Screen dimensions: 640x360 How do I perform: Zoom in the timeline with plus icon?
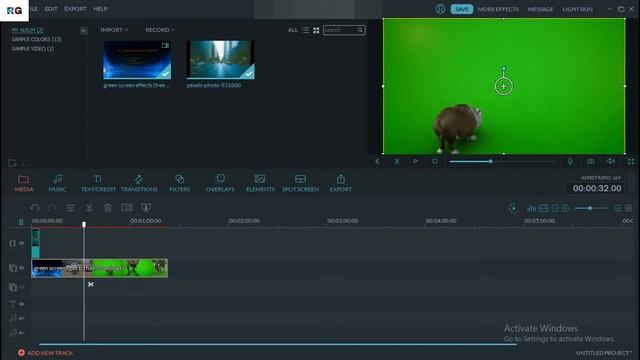tap(565, 209)
